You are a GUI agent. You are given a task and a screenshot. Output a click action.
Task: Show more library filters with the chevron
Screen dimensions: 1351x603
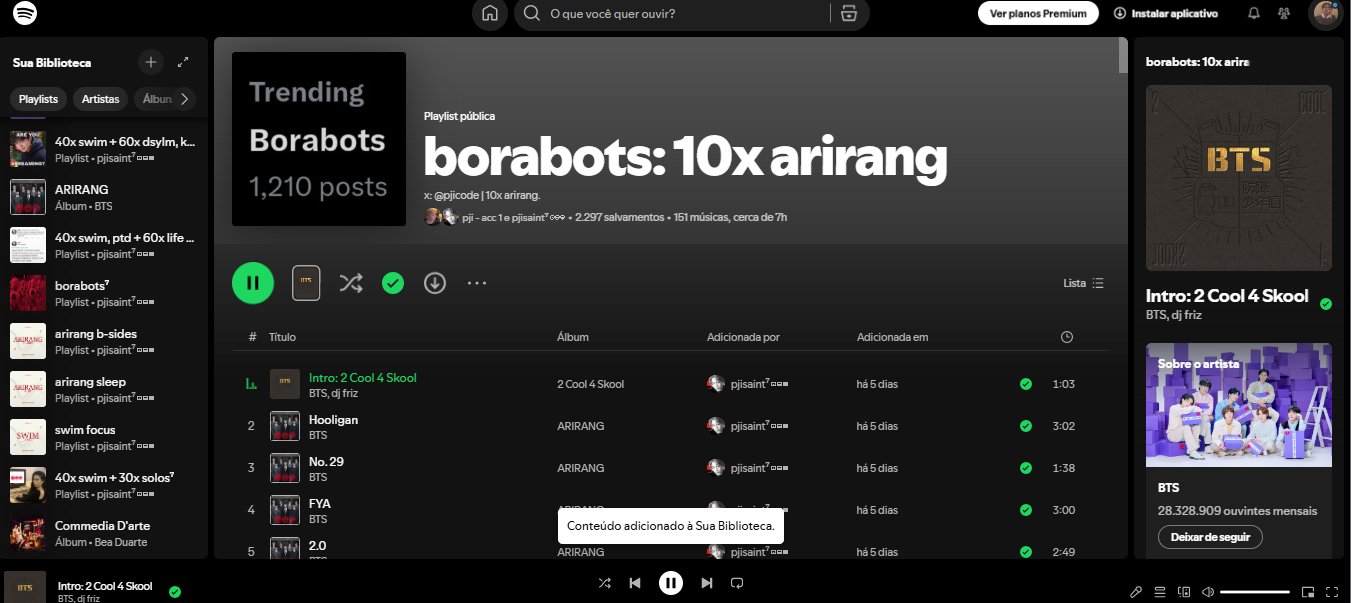point(184,99)
